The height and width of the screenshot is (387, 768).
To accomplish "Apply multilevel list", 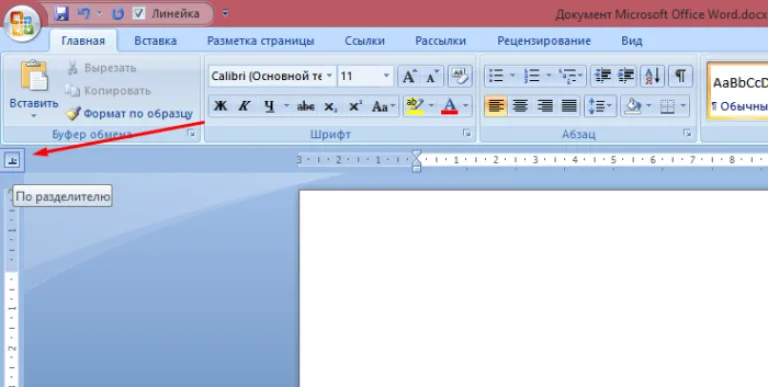I will (571, 76).
